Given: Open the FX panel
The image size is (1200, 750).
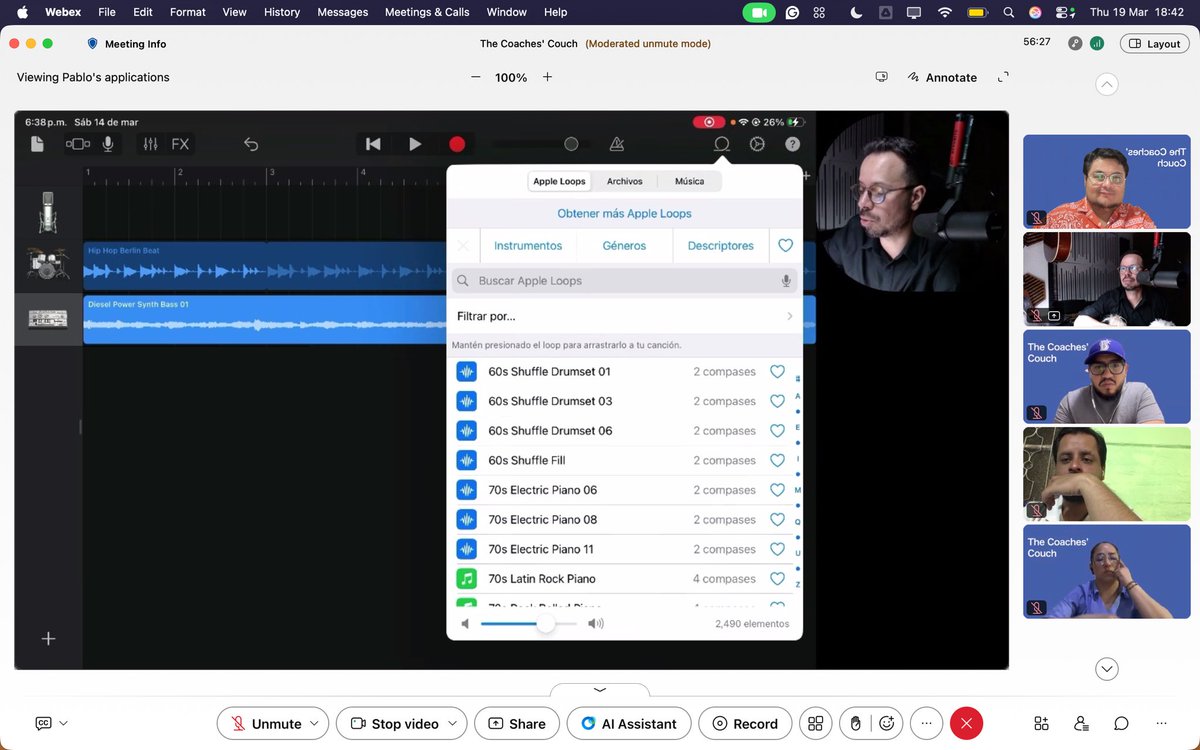Looking at the screenshot, I should [180, 144].
